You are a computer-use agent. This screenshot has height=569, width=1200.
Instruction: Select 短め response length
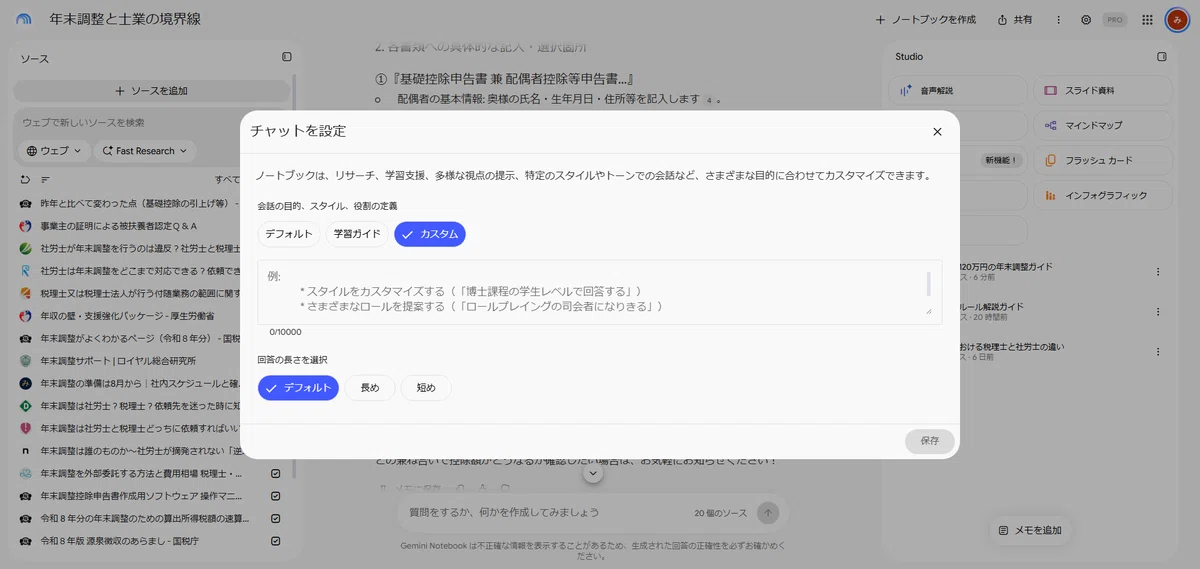tap(426, 388)
